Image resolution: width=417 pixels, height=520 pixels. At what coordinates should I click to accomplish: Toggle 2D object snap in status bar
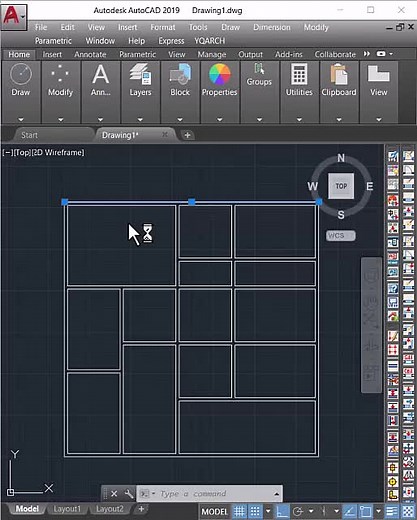(x=366, y=511)
